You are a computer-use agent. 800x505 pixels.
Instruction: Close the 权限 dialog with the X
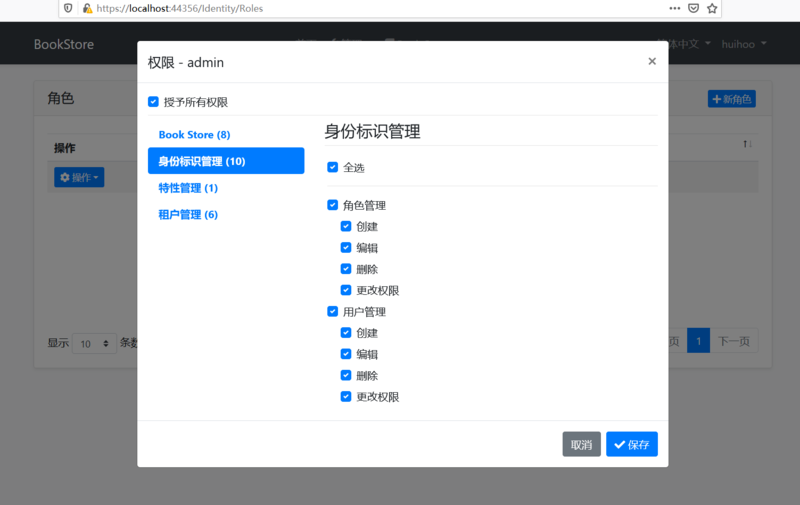click(652, 61)
